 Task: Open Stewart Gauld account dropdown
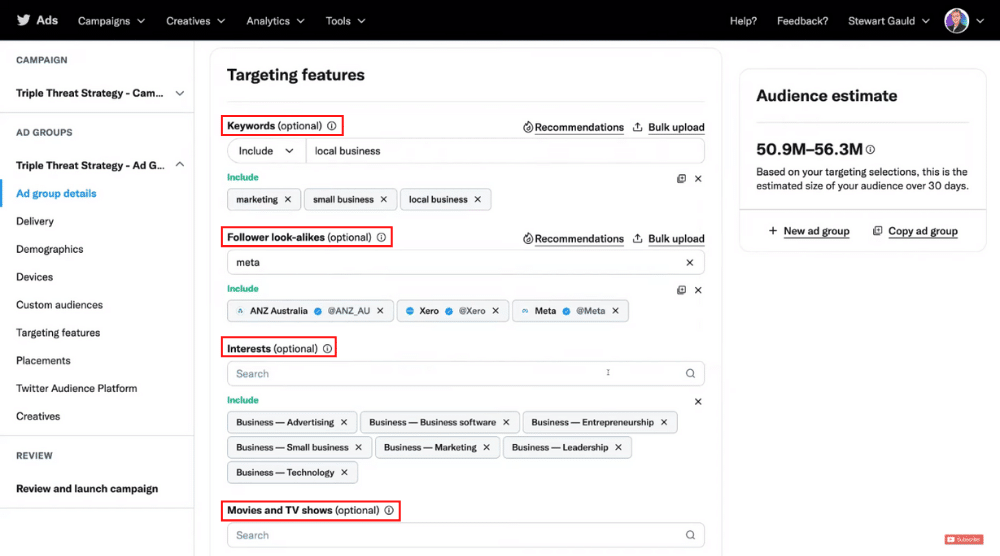coord(888,21)
